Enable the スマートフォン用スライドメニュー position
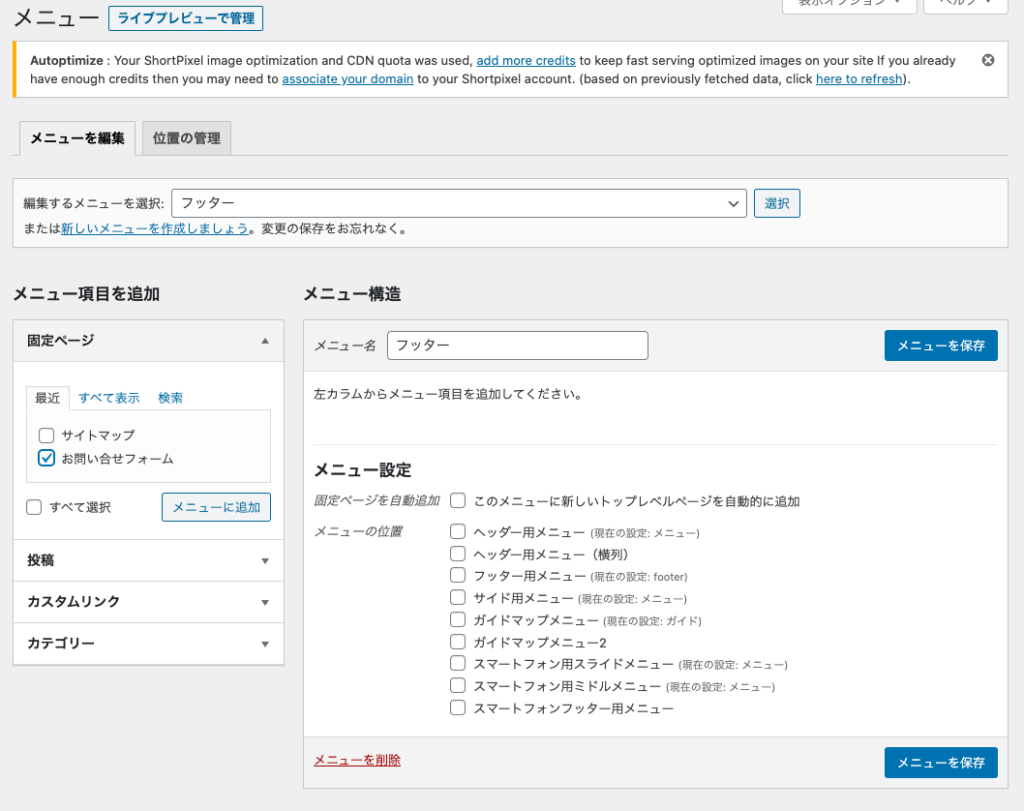Screen dimensions: 1024x811 [x=457, y=663]
